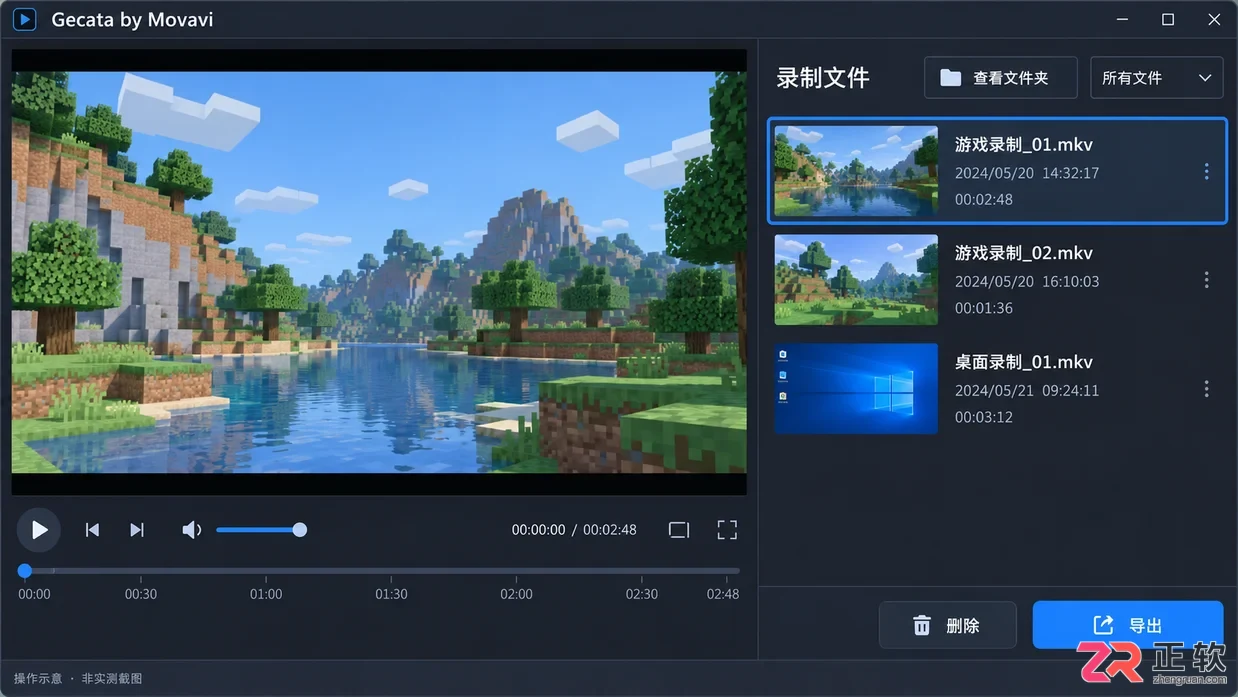
Task: Click the 游戏录制_02.mkv file name
Action: pyautogui.click(x=1023, y=253)
